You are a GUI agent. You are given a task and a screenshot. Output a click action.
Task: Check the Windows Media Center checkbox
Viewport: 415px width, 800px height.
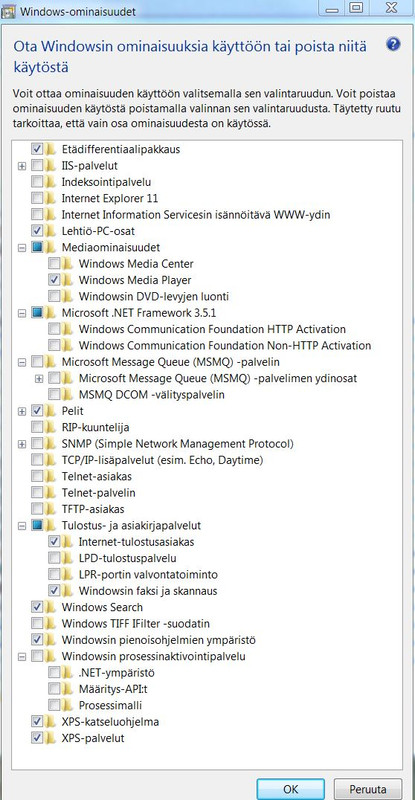(54, 264)
